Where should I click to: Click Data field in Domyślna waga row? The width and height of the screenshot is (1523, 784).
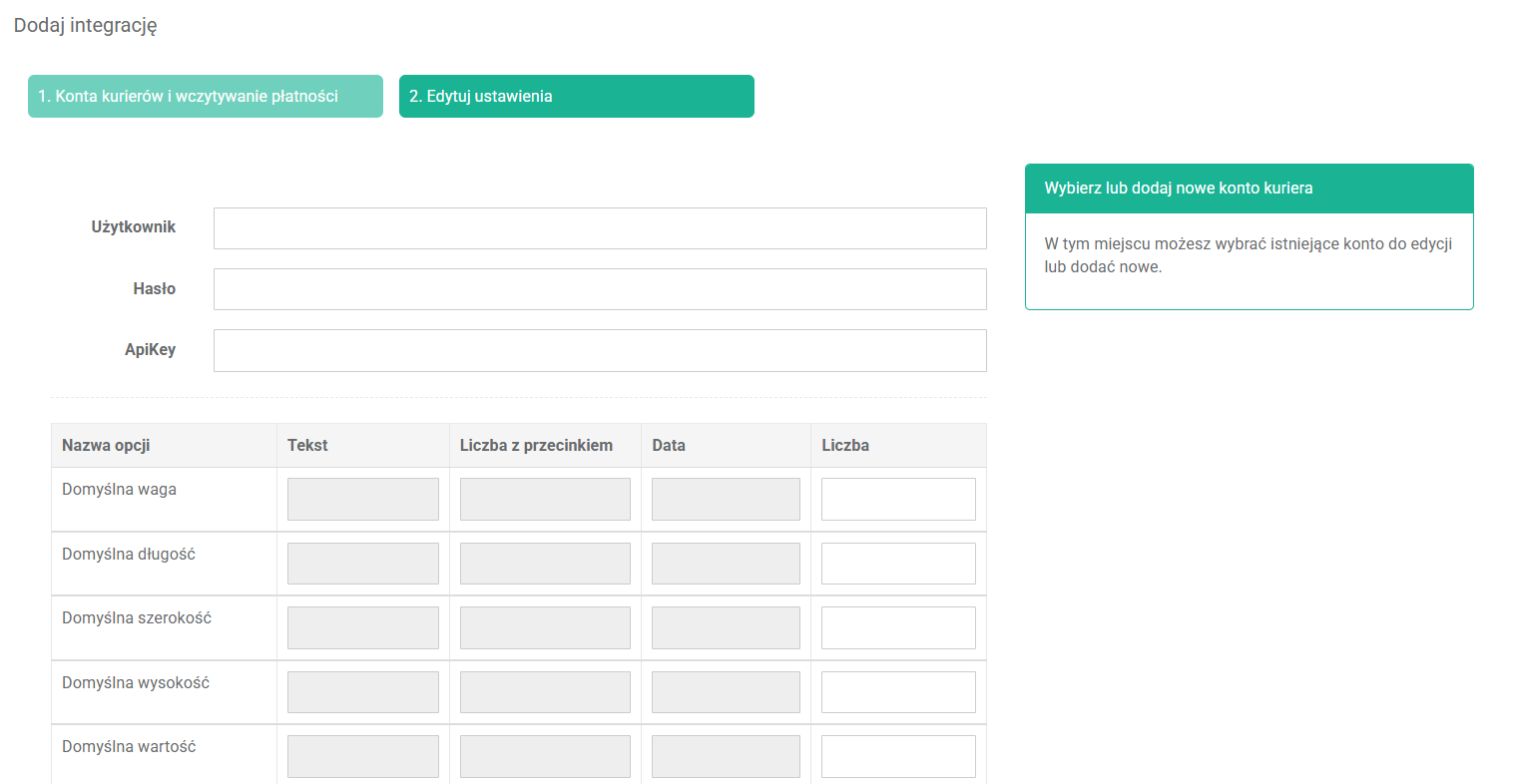tap(726, 499)
